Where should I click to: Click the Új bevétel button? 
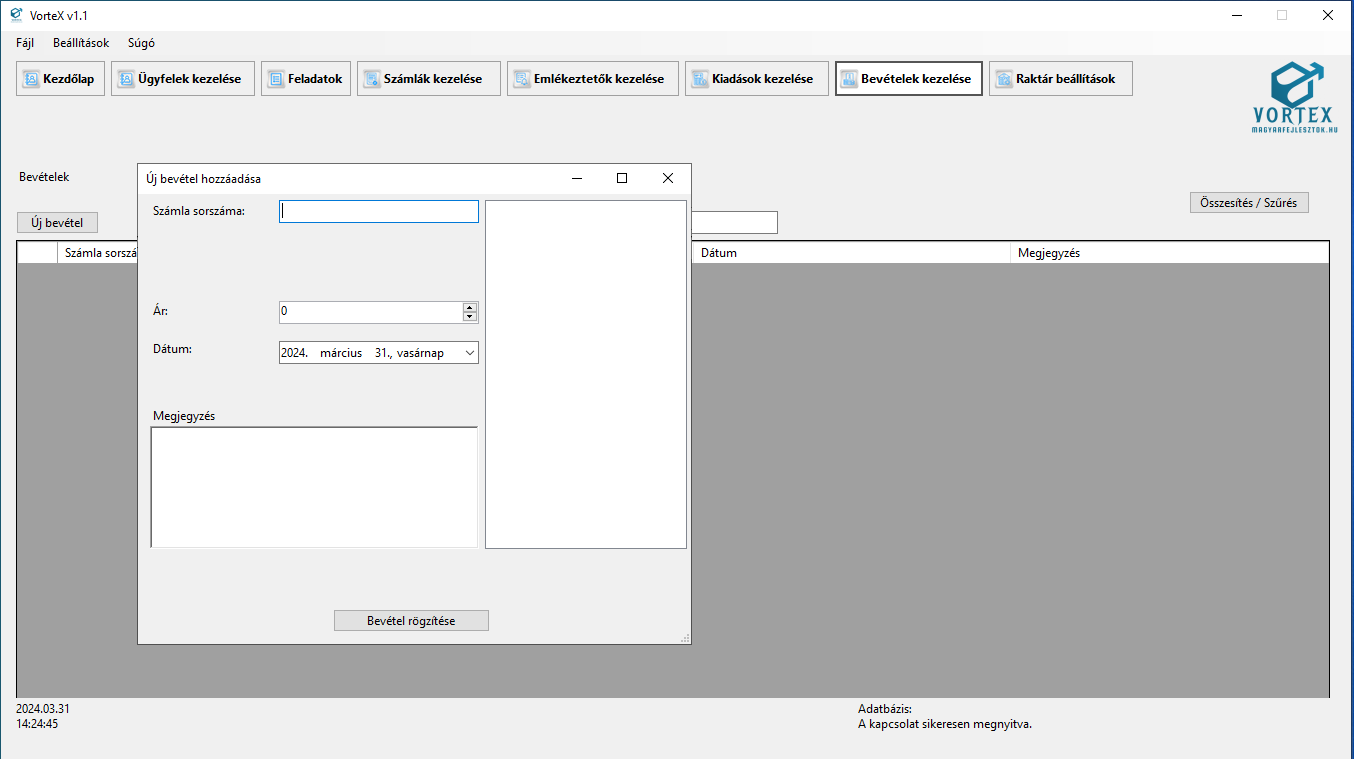[57, 223]
